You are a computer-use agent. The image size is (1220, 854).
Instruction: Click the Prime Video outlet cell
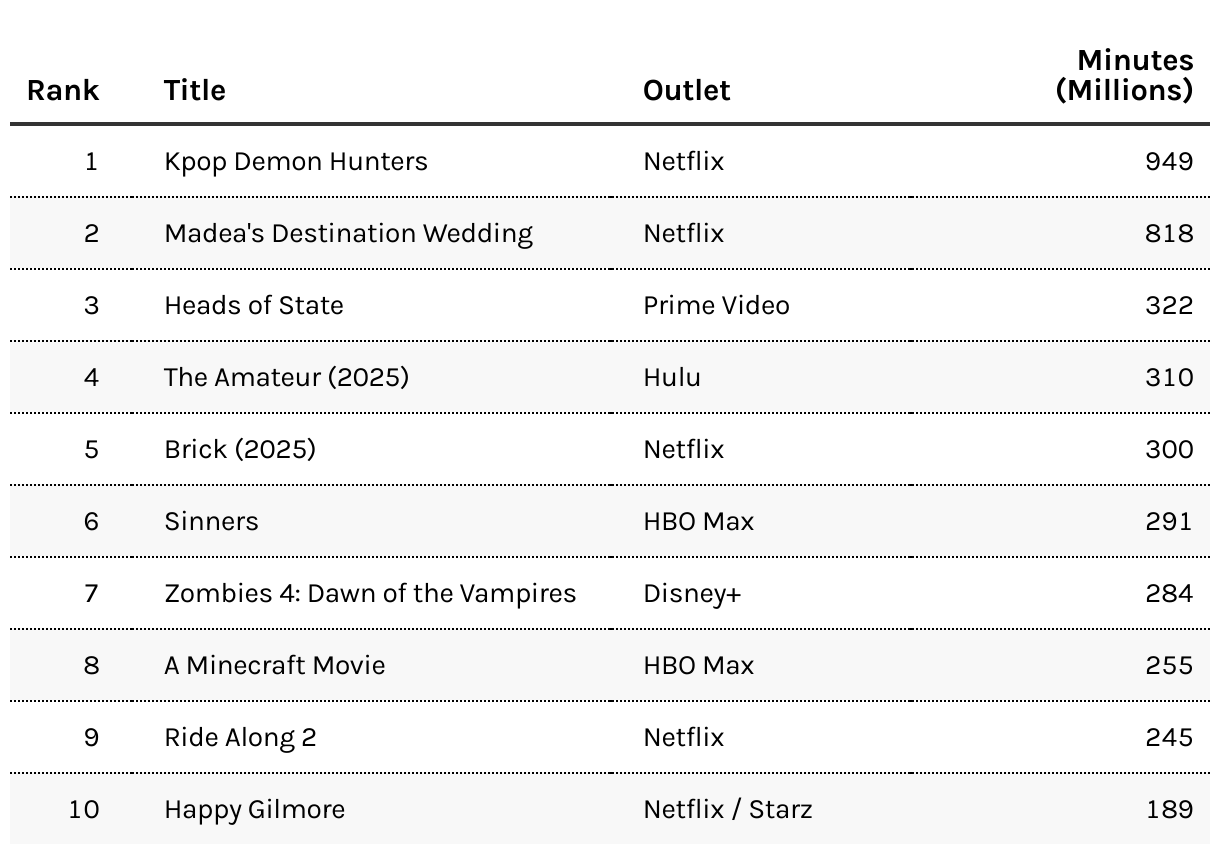point(716,305)
